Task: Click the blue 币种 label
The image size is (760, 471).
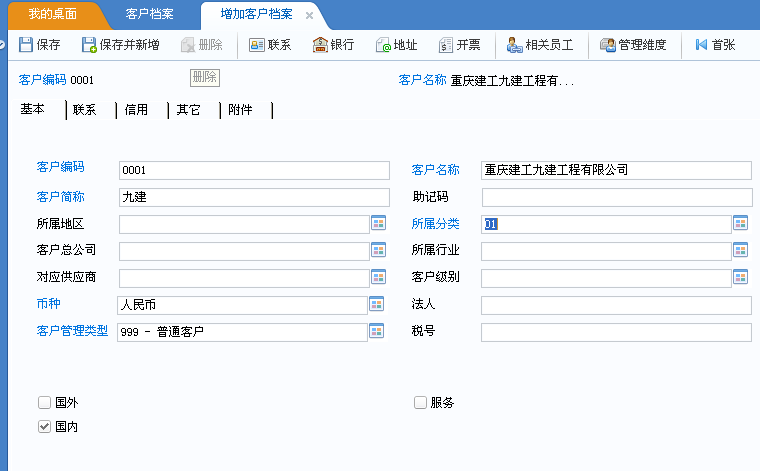Action: [48, 304]
